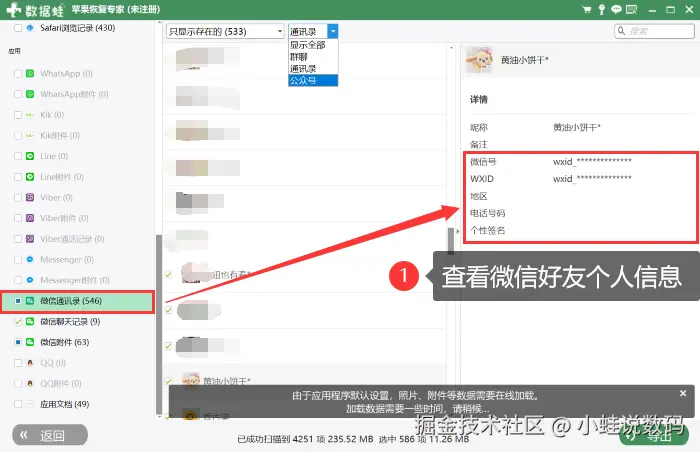Open the chat feedback bubble icon

tap(616, 9)
